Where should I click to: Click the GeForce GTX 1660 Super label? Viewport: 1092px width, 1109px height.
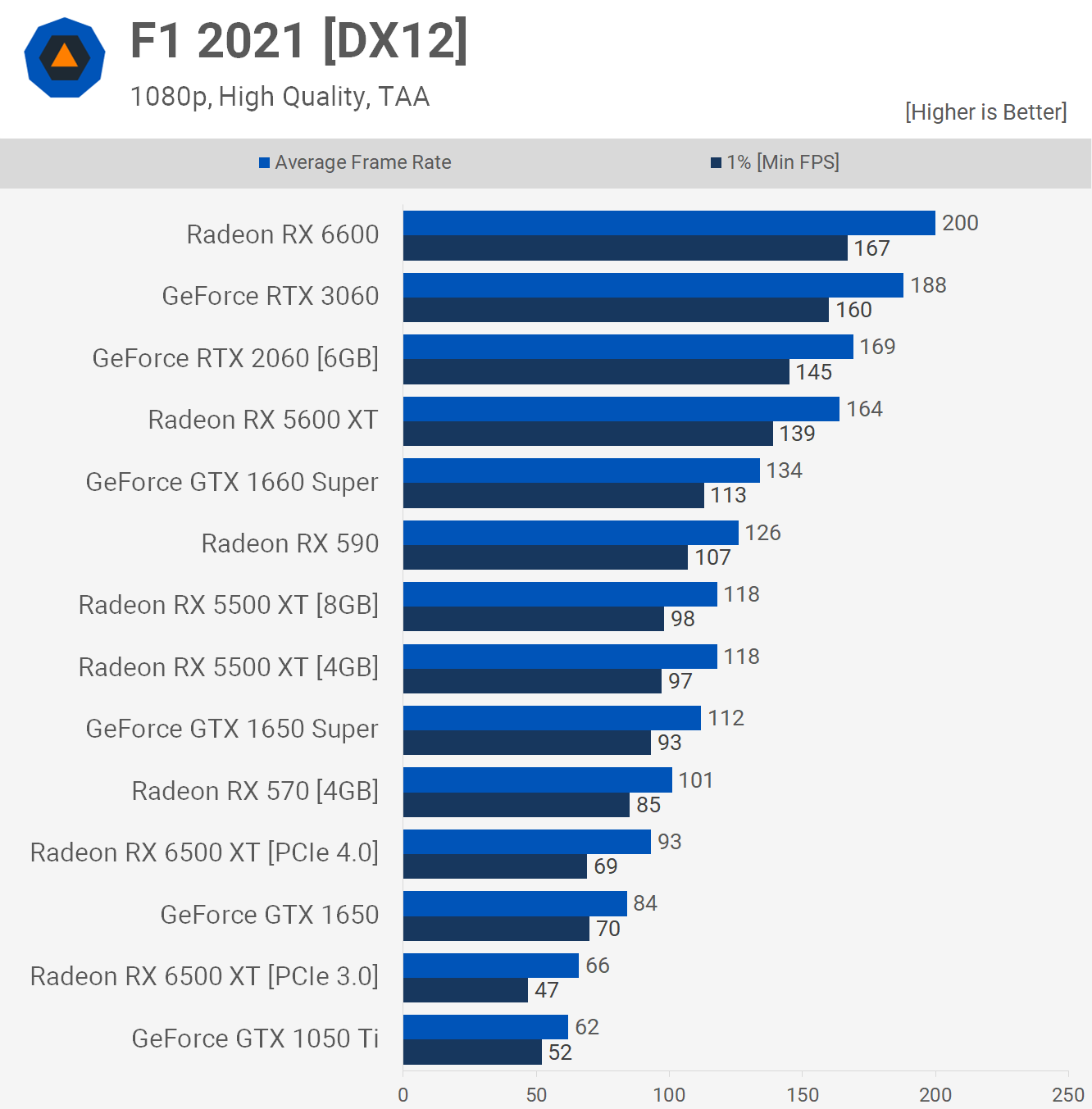click(232, 482)
